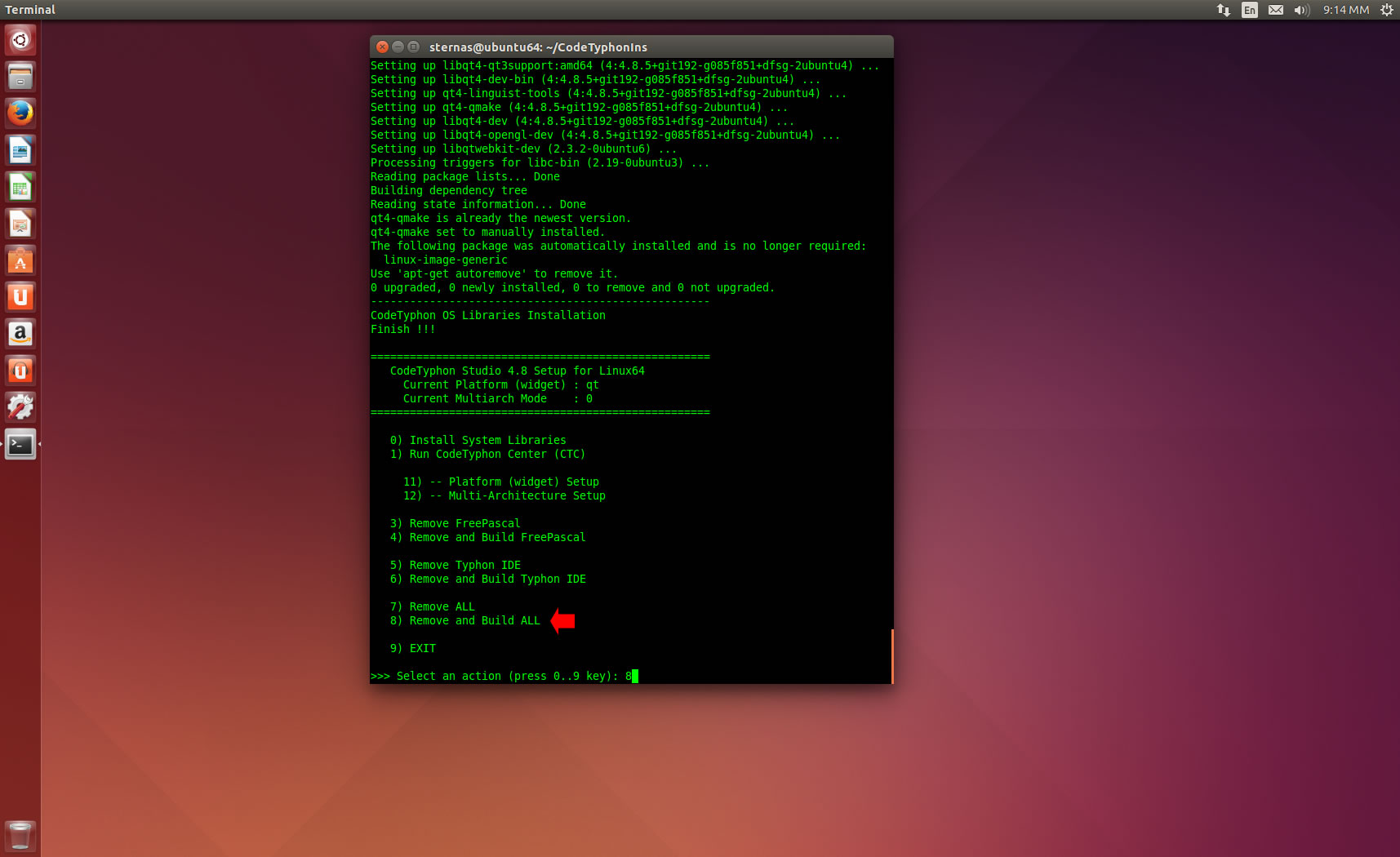
Task: Click the 'Finish !!!' text
Action: 402,329
